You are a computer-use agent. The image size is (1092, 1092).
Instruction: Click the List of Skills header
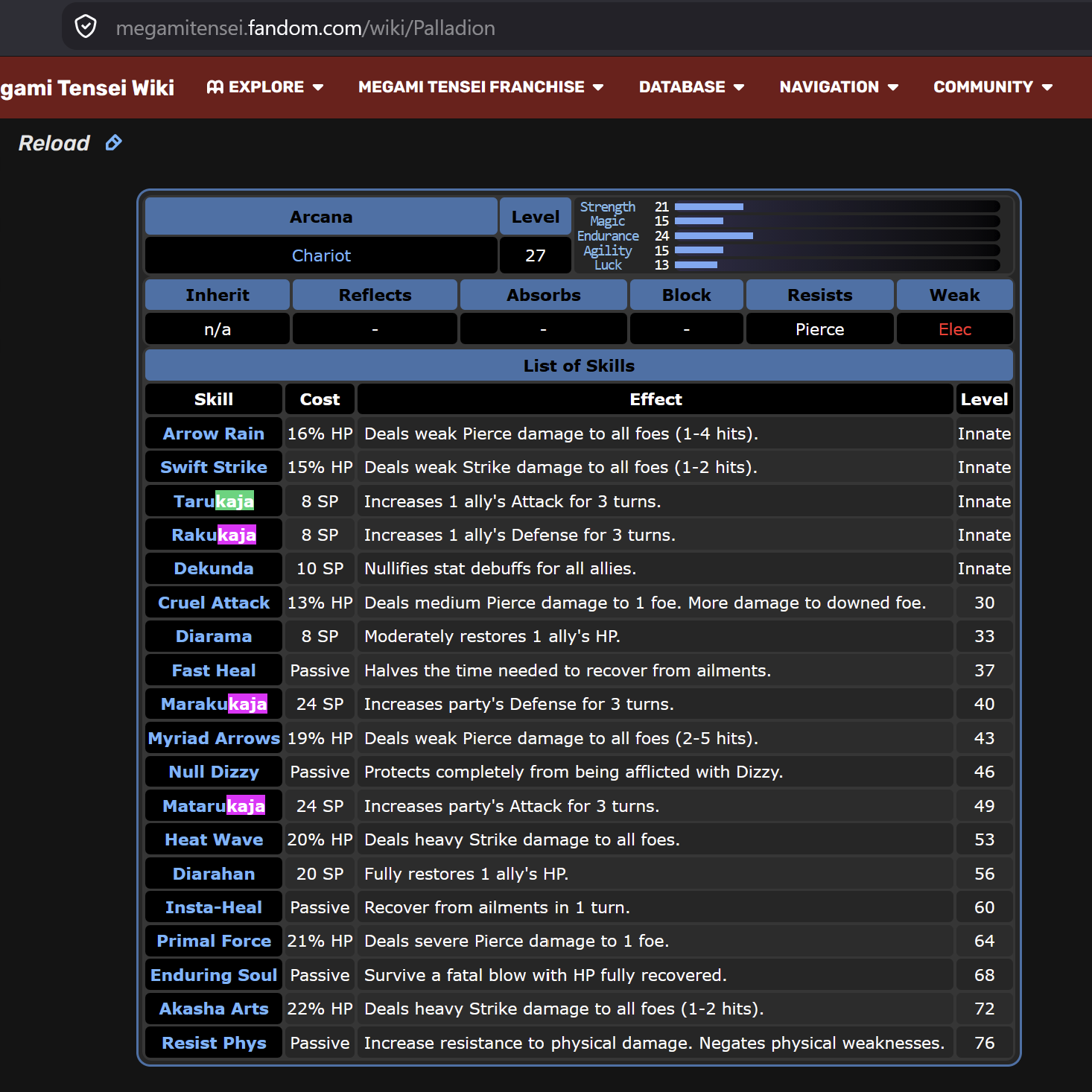coord(579,366)
